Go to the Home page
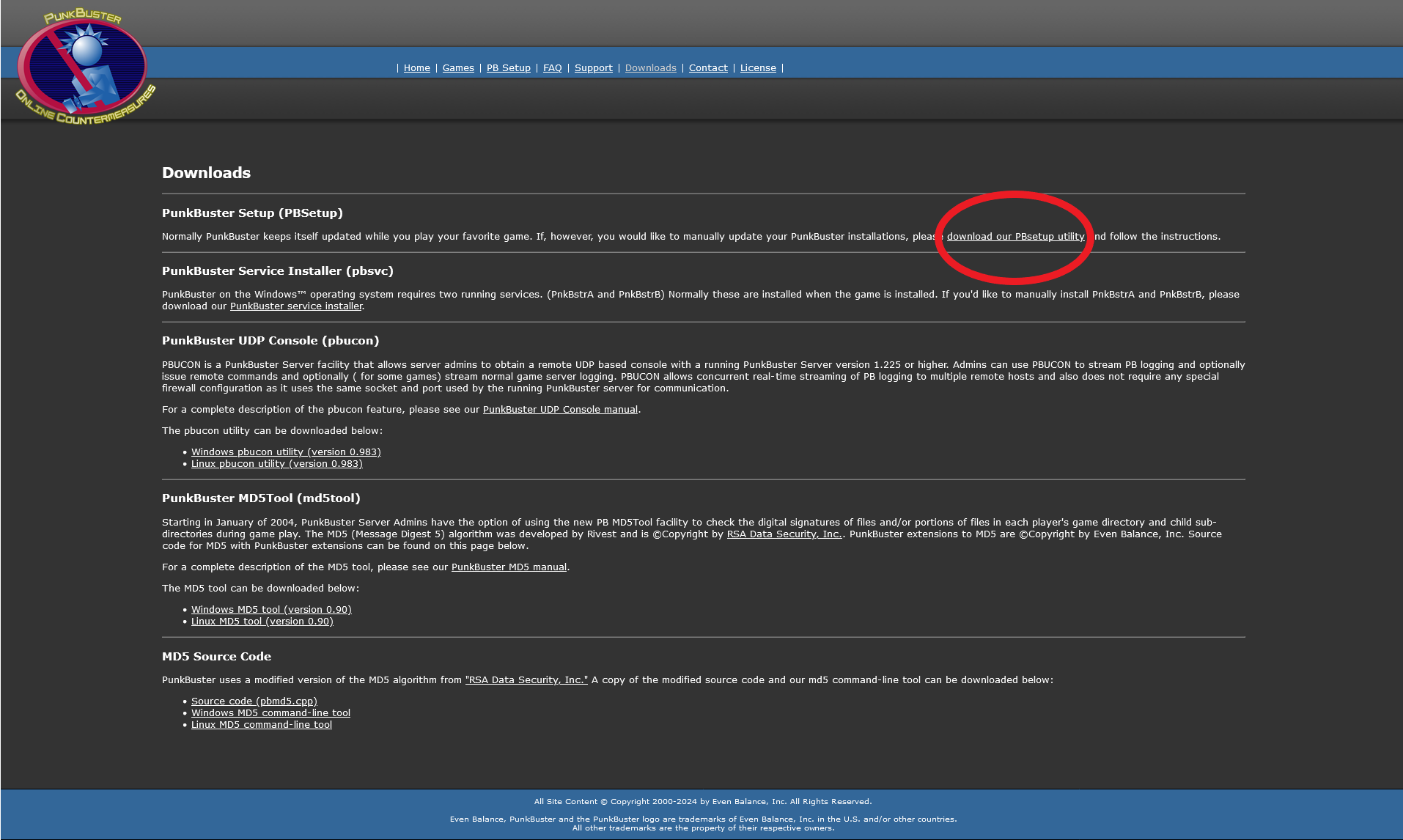This screenshot has width=1403, height=840. (417, 68)
